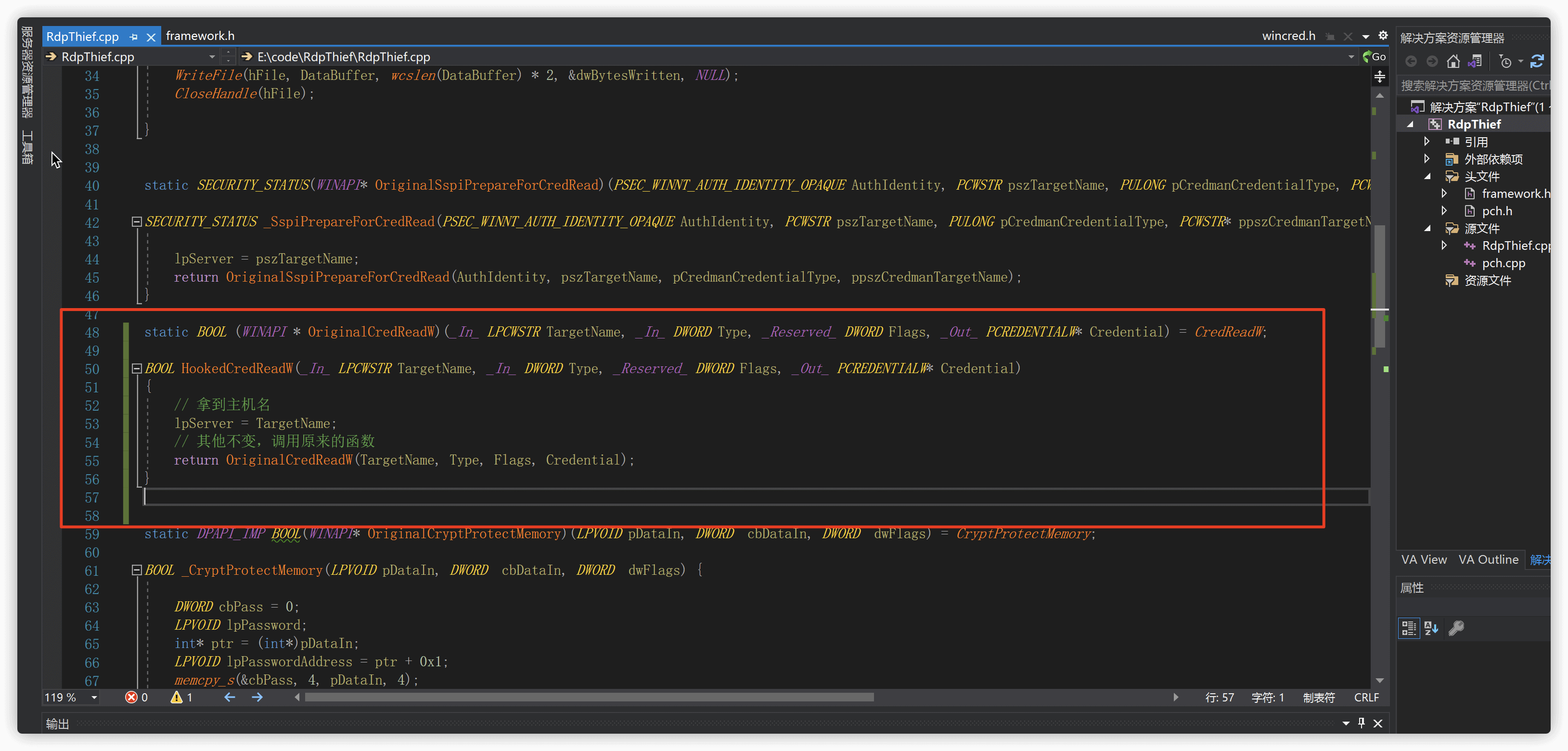
Task: Click the Home icon in Solution Explorer
Action: (1453, 62)
